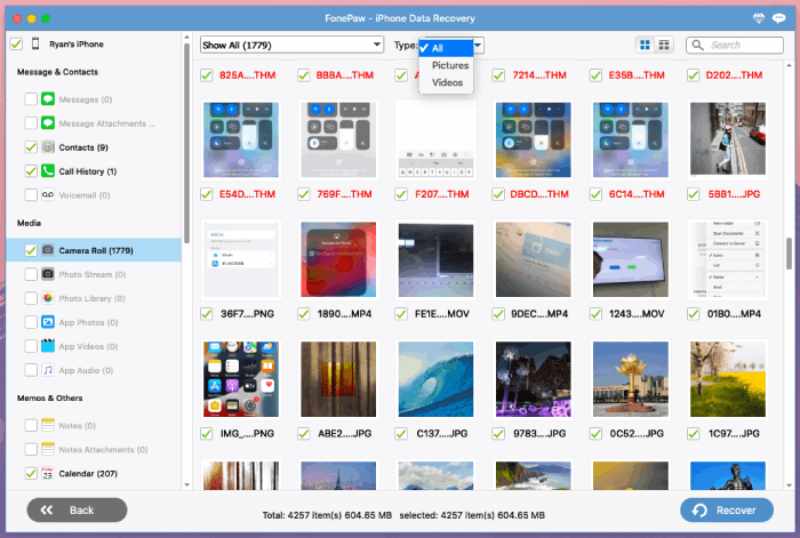The width and height of the screenshot is (800, 538).
Task: Select Pictures from Type menu
Action: point(449,65)
